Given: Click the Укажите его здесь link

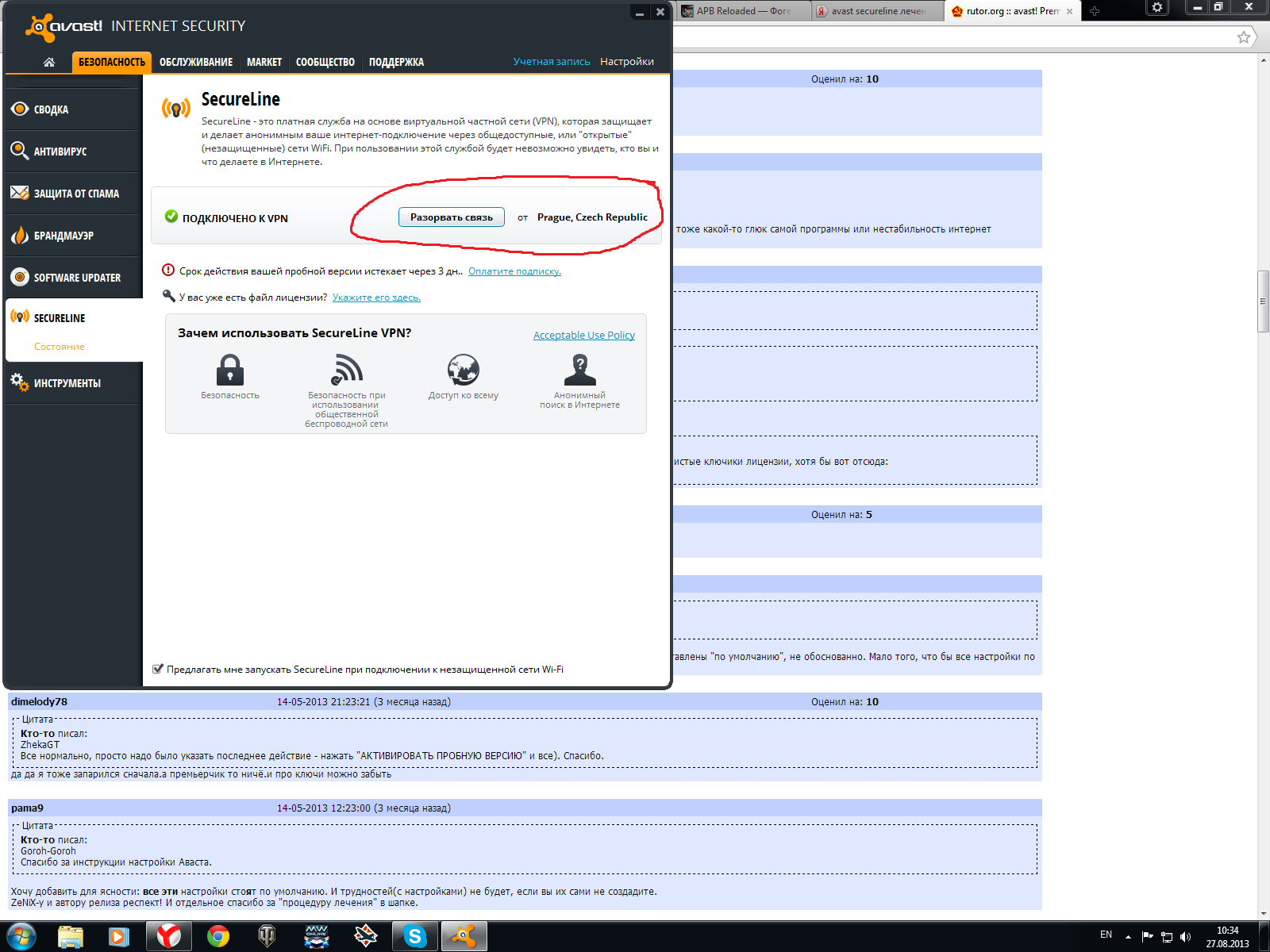Looking at the screenshot, I should point(376,297).
